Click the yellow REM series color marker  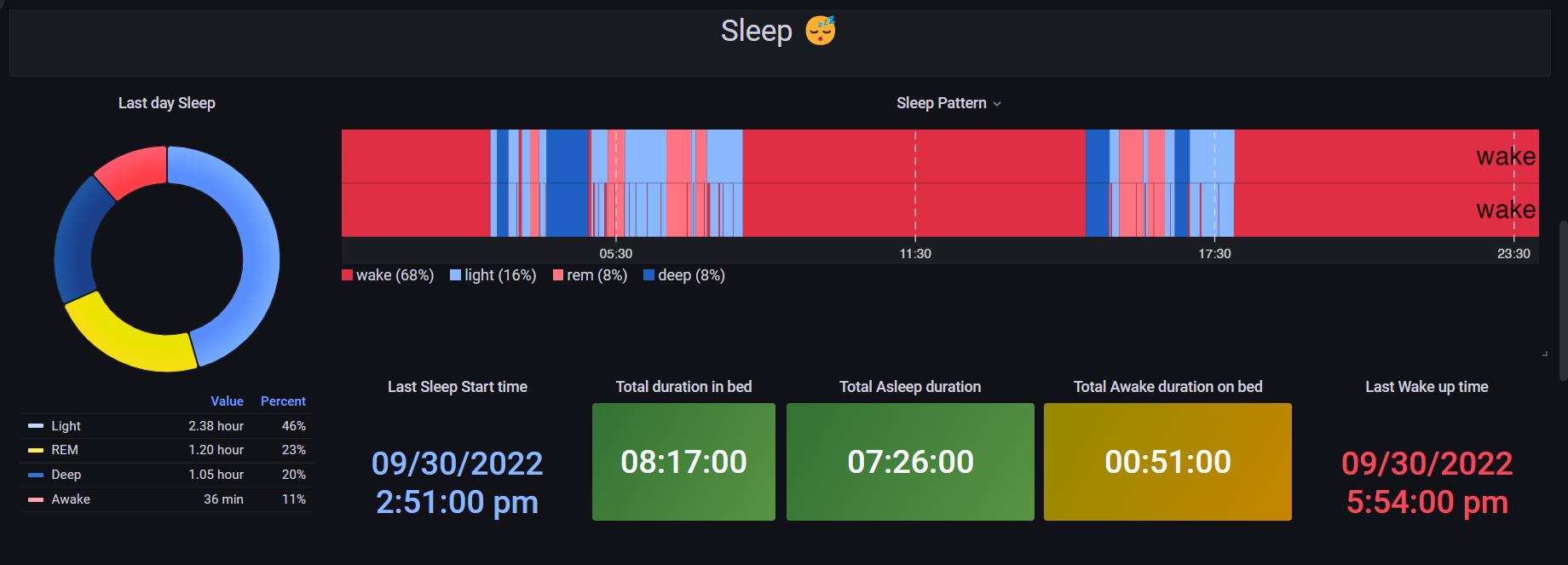click(x=36, y=450)
